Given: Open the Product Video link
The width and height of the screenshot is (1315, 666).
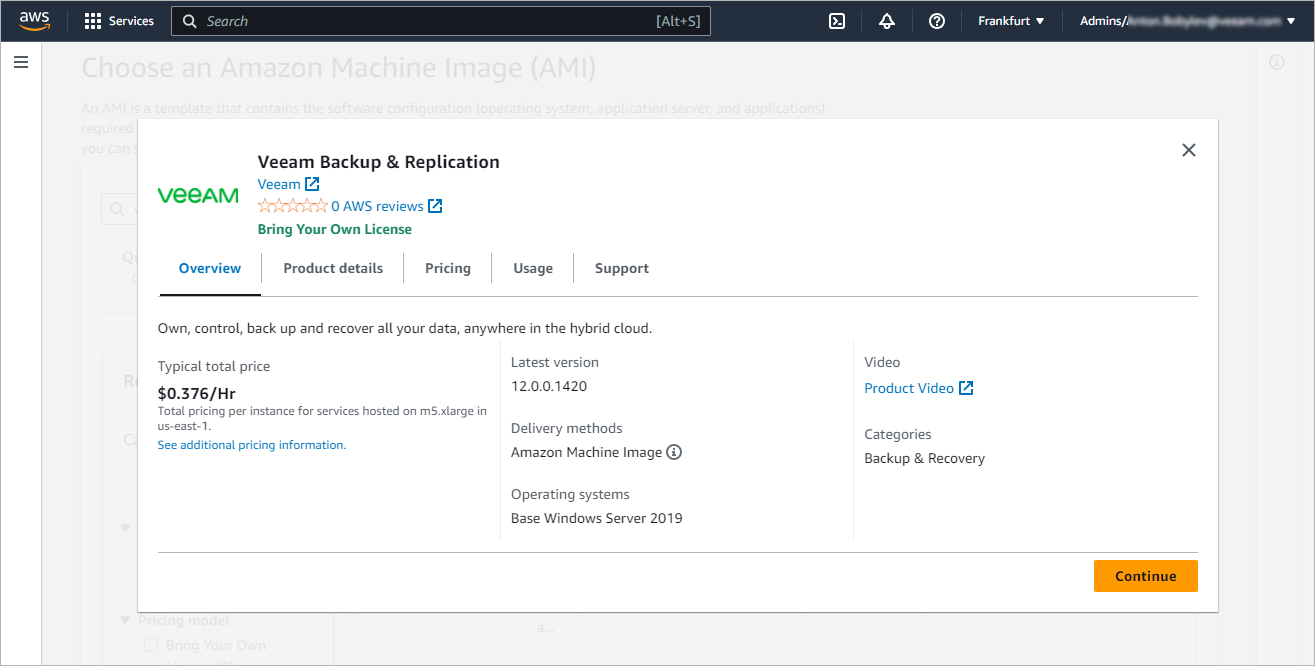Looking at the screenshot, I should pos(909,388).
